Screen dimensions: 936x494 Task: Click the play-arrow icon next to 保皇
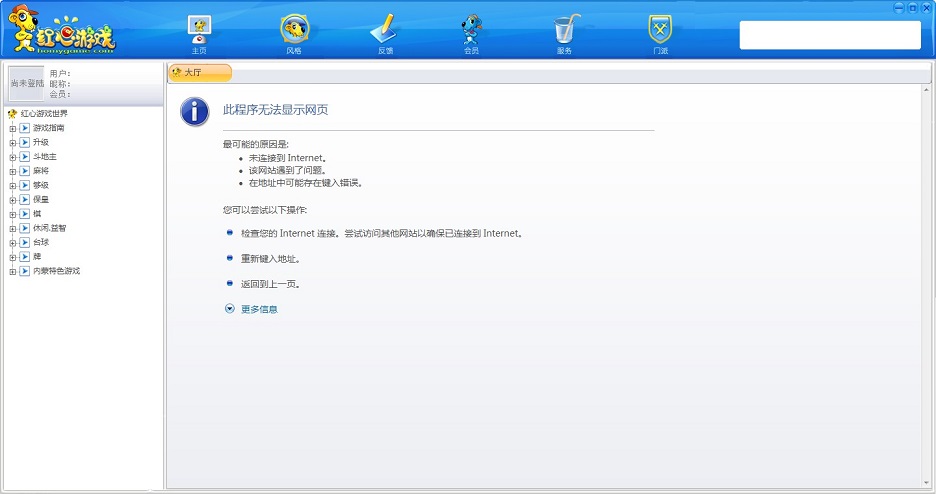(24, 199)
